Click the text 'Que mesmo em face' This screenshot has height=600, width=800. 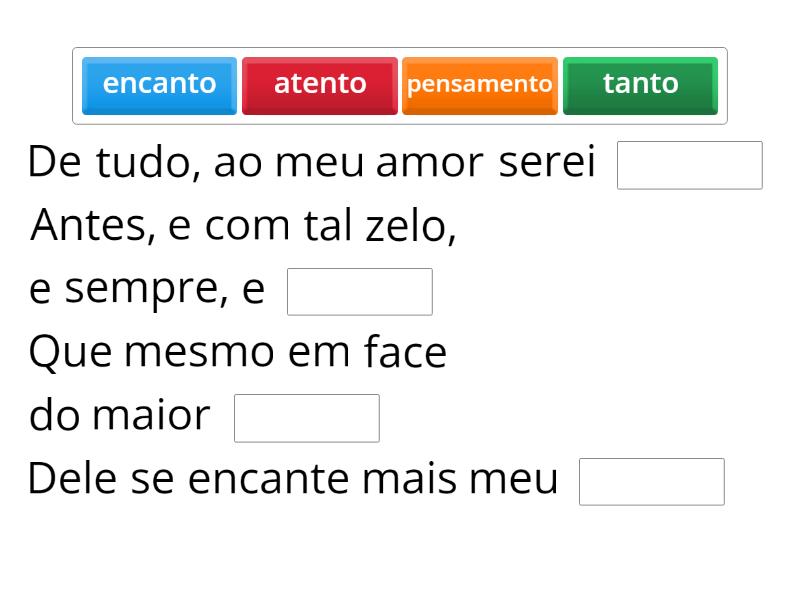237,352
